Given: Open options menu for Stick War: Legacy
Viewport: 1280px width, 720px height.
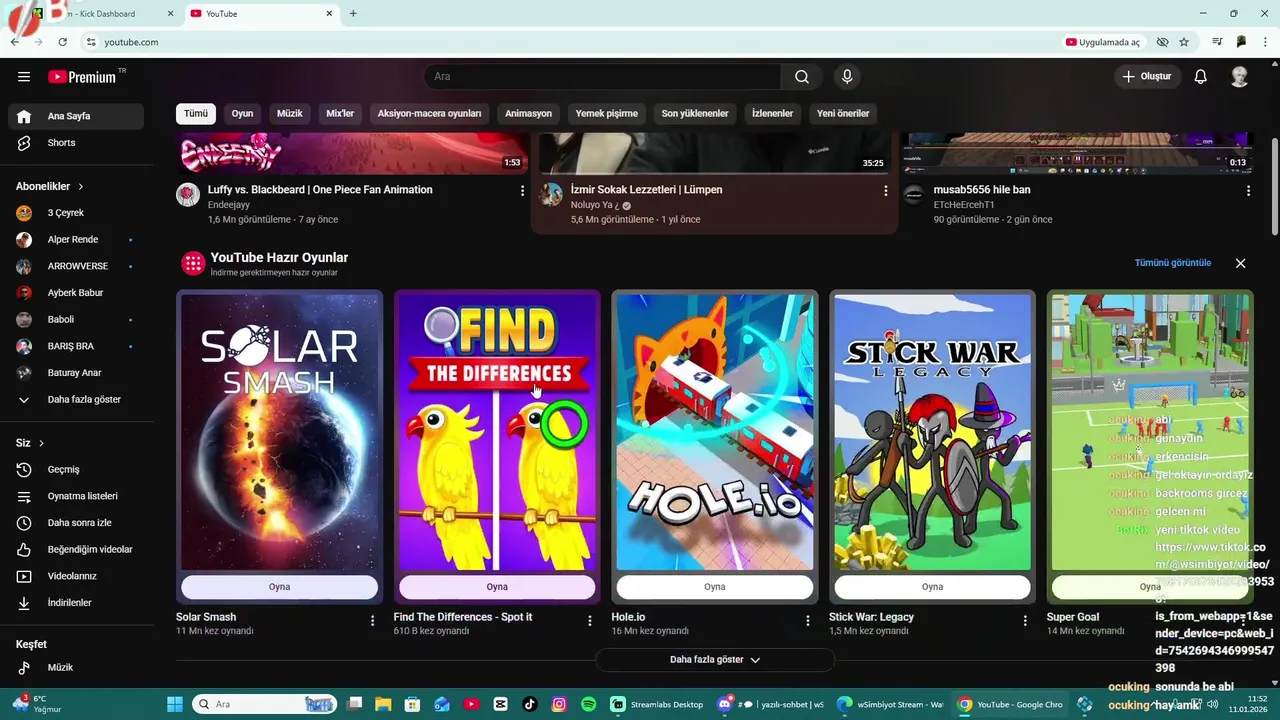Looking at the screenshot, I should 1025,621.
